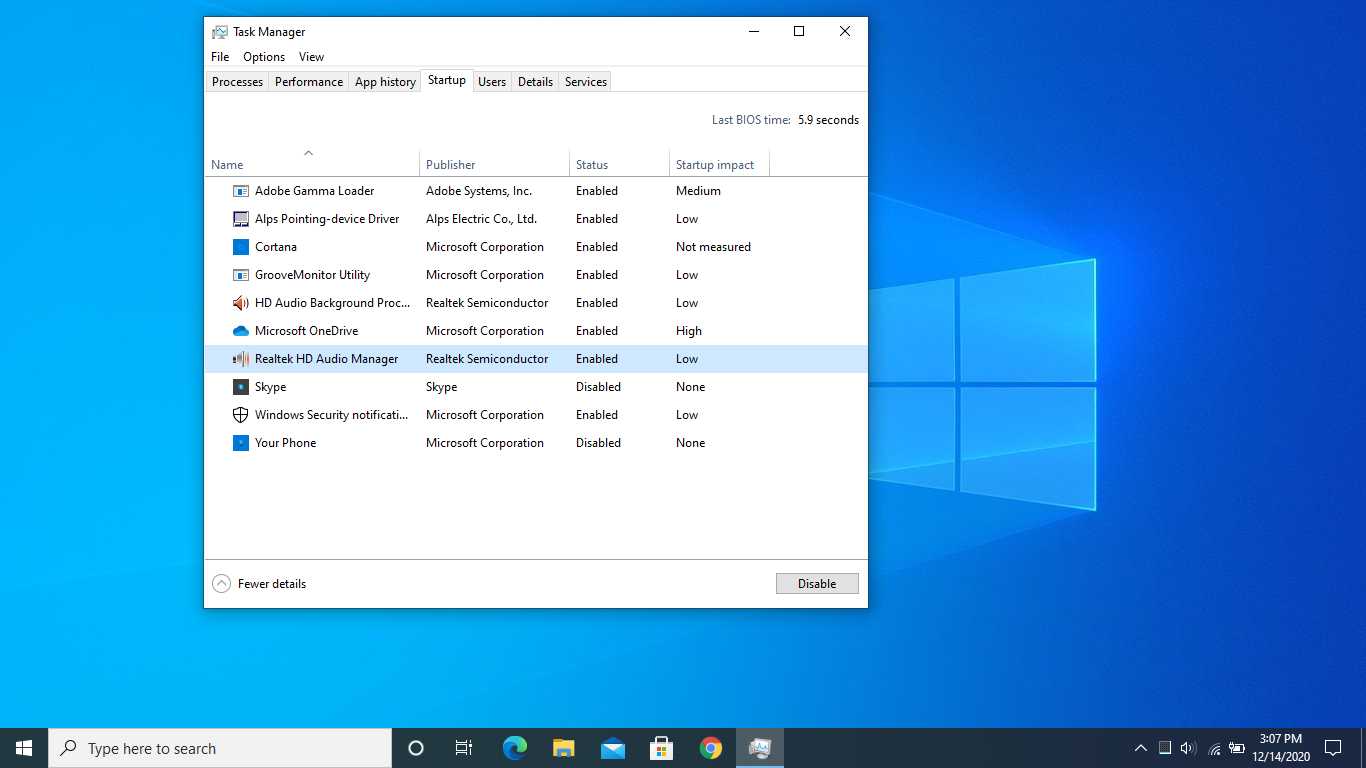Click the Task Manager taskbar icon
Image resolution: width=1366 pixels, height=768 pixels.
pyautogui.click(x=760, y=748)
